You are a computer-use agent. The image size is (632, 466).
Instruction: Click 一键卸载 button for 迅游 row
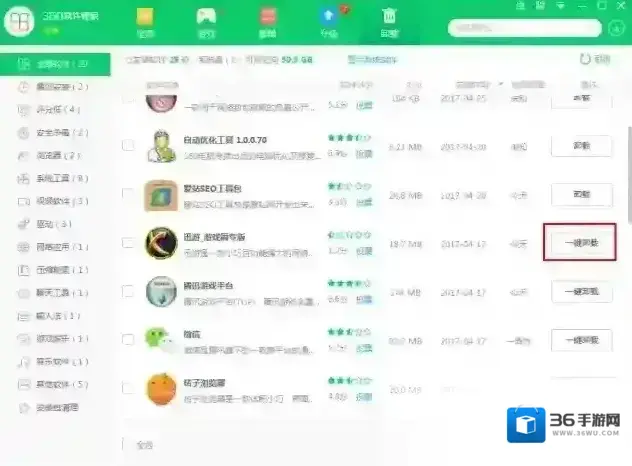click(580, 242)
